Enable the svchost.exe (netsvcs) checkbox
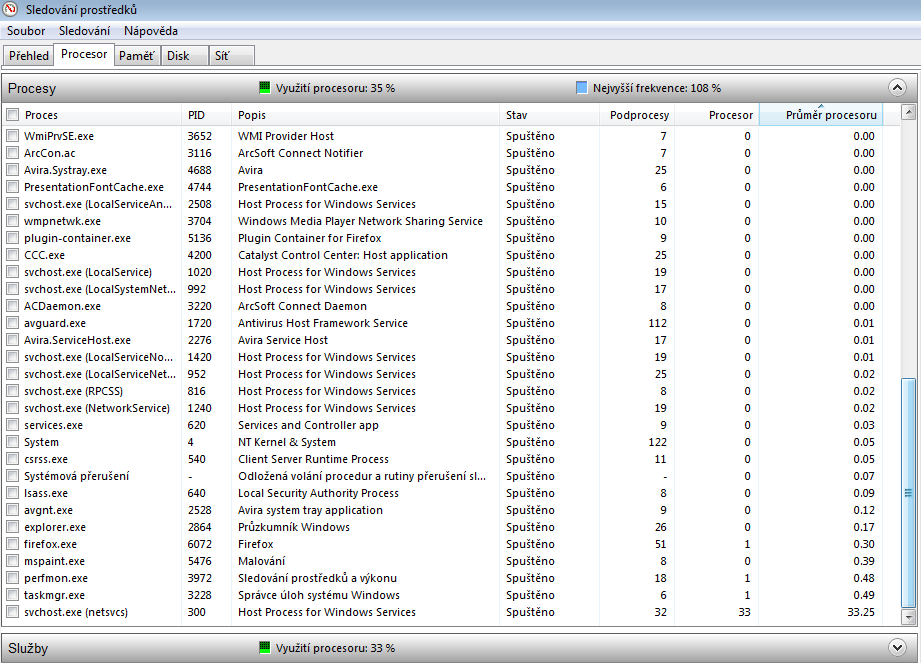The image size is (921, 663). click(x=13, y=612)
